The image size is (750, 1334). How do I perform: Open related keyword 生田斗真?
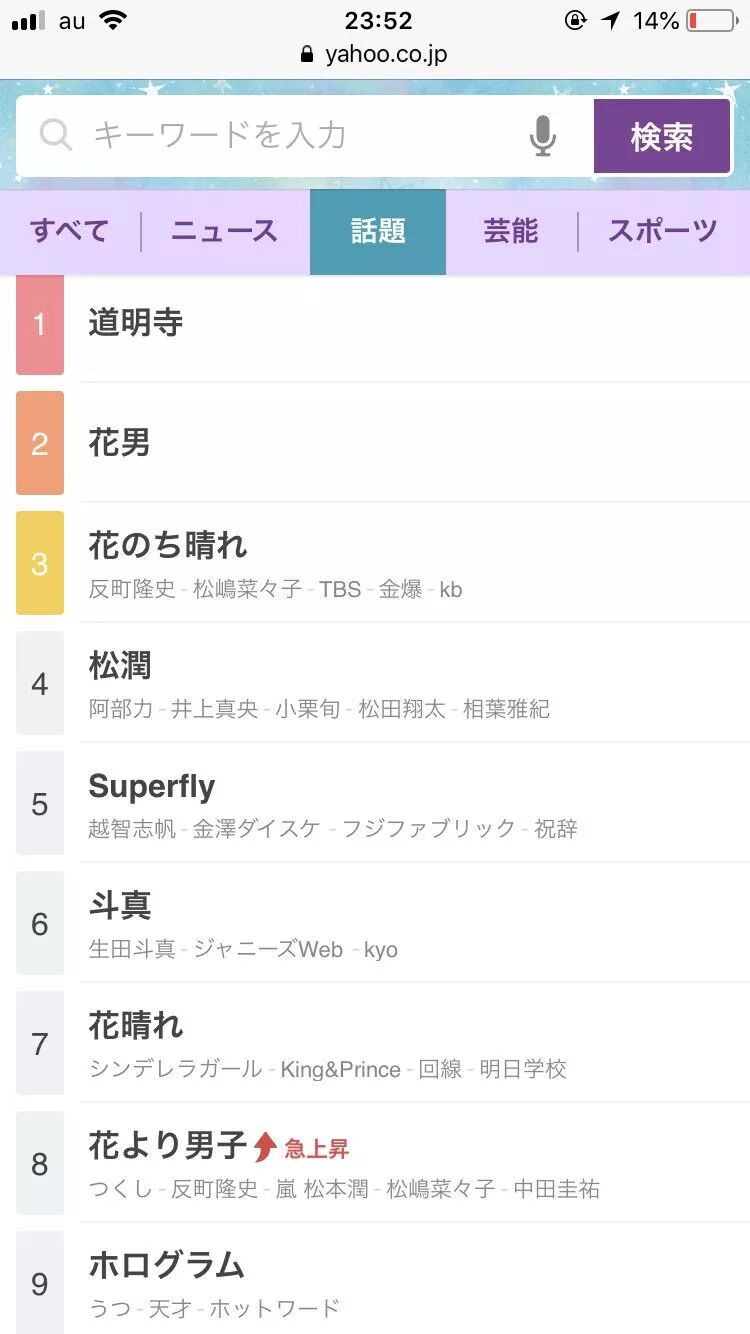132,949
